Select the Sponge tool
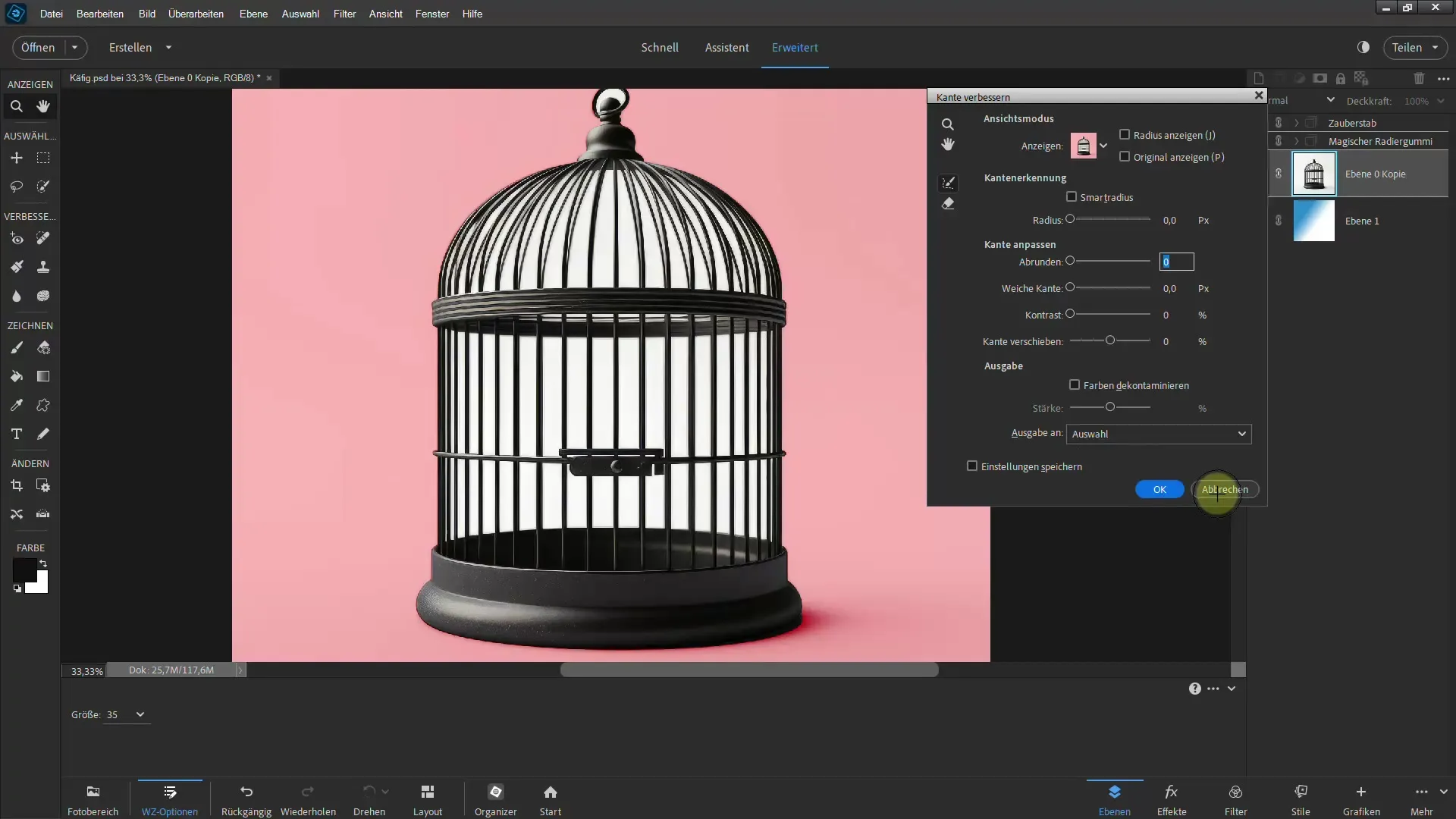Screen dimensions: 1456x819 (x=43, y=296)
